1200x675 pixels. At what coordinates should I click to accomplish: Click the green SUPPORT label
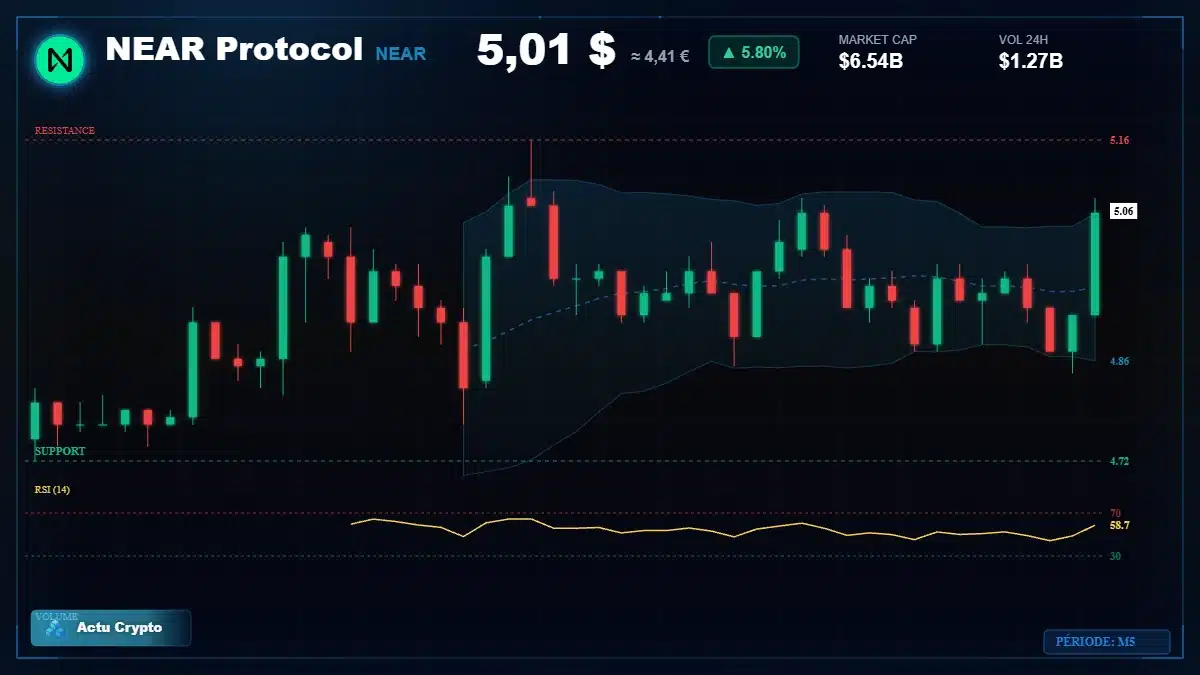coord(60,451)
